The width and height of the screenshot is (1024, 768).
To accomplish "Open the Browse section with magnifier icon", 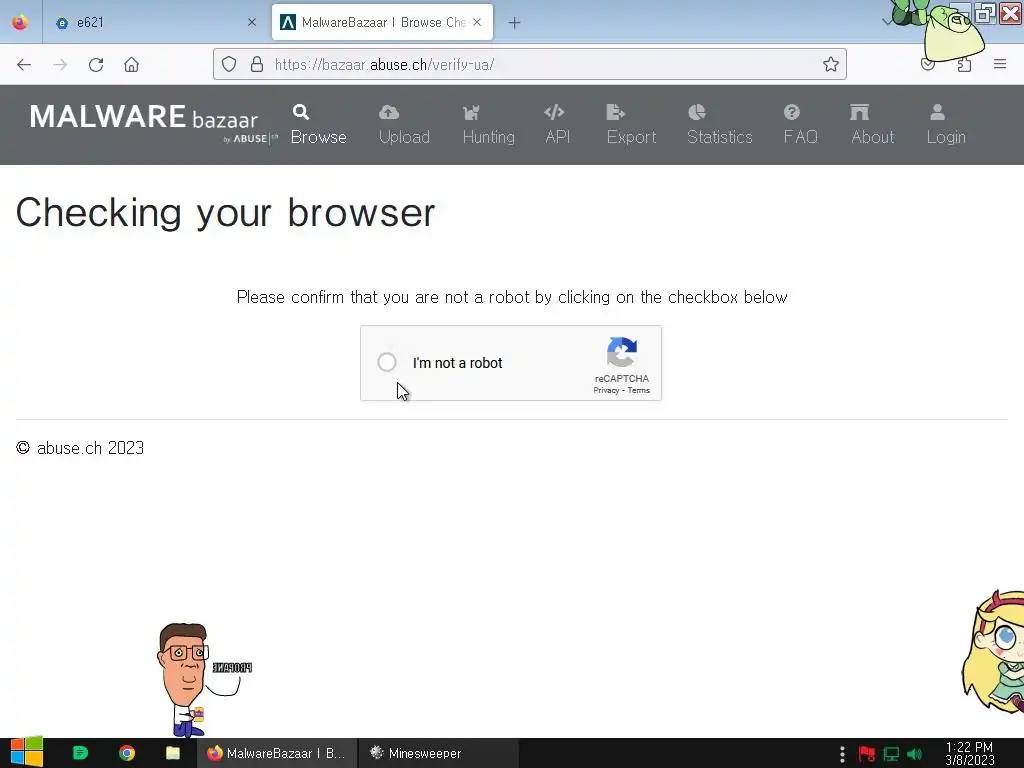I will [318, 125].
